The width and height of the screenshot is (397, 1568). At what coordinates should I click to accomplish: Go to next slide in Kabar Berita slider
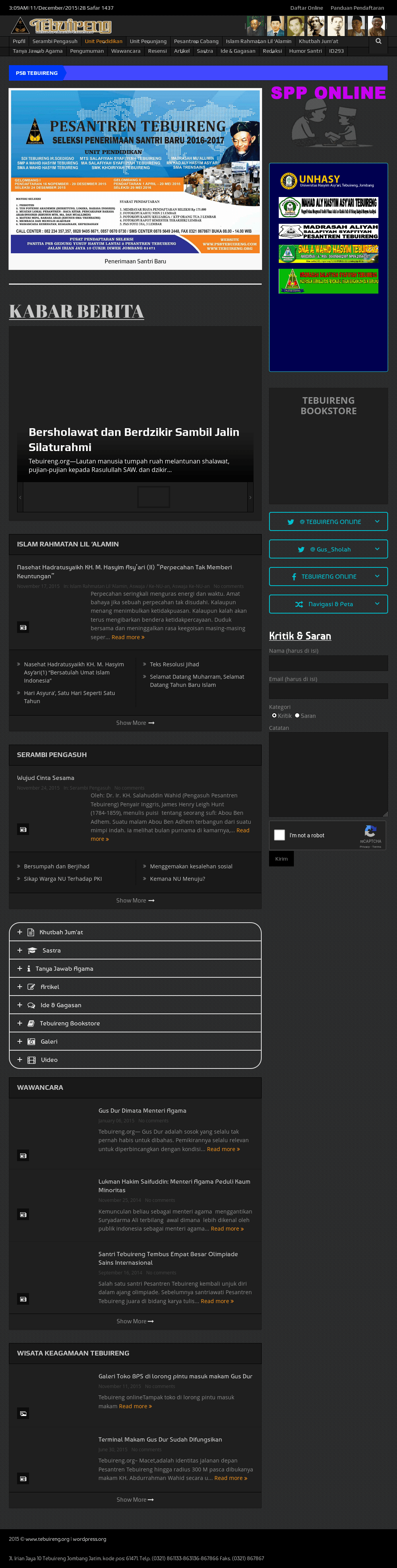point(250,497)
